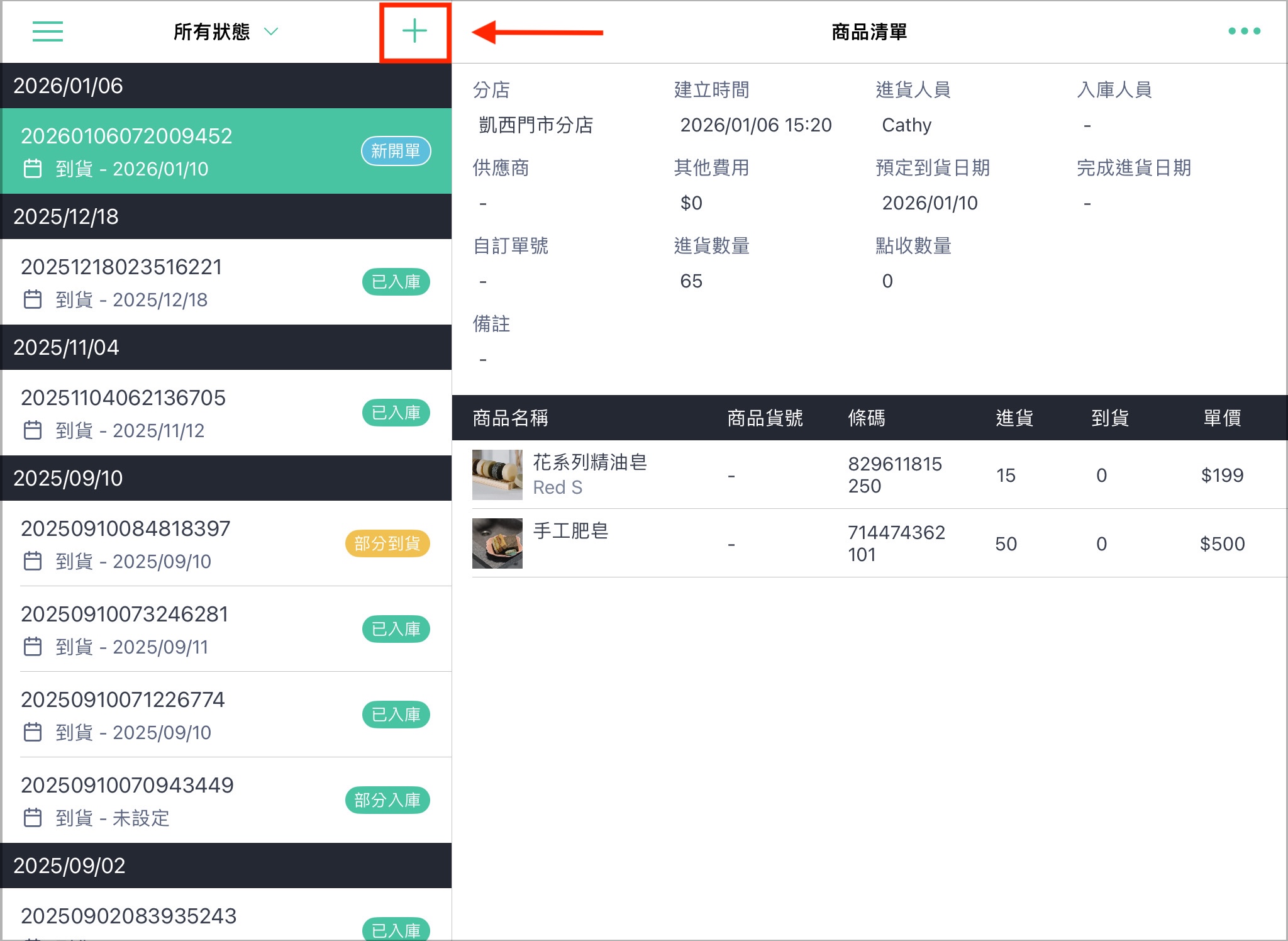Click the 部分入庫 status badge
1288x941 pixels.
(x=387, y=800)
